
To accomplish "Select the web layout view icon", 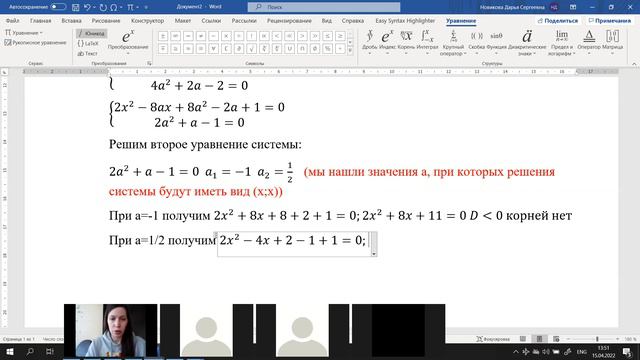I will click(556, 339).
